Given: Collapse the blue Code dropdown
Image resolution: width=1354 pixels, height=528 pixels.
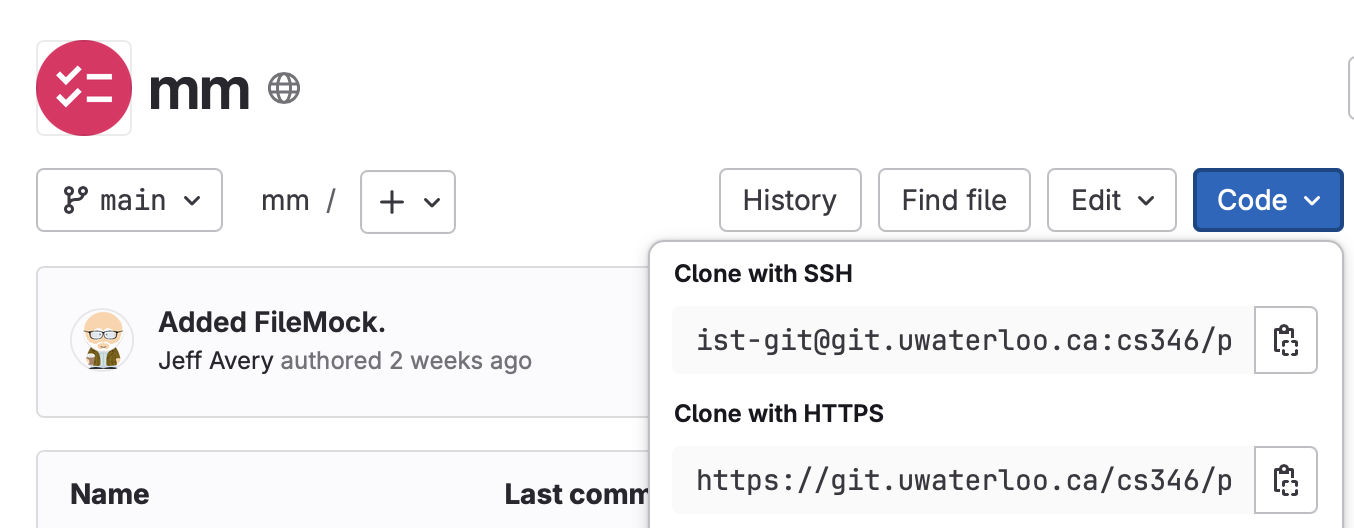Looking at the screenshot, I should tap(1268, 201).
